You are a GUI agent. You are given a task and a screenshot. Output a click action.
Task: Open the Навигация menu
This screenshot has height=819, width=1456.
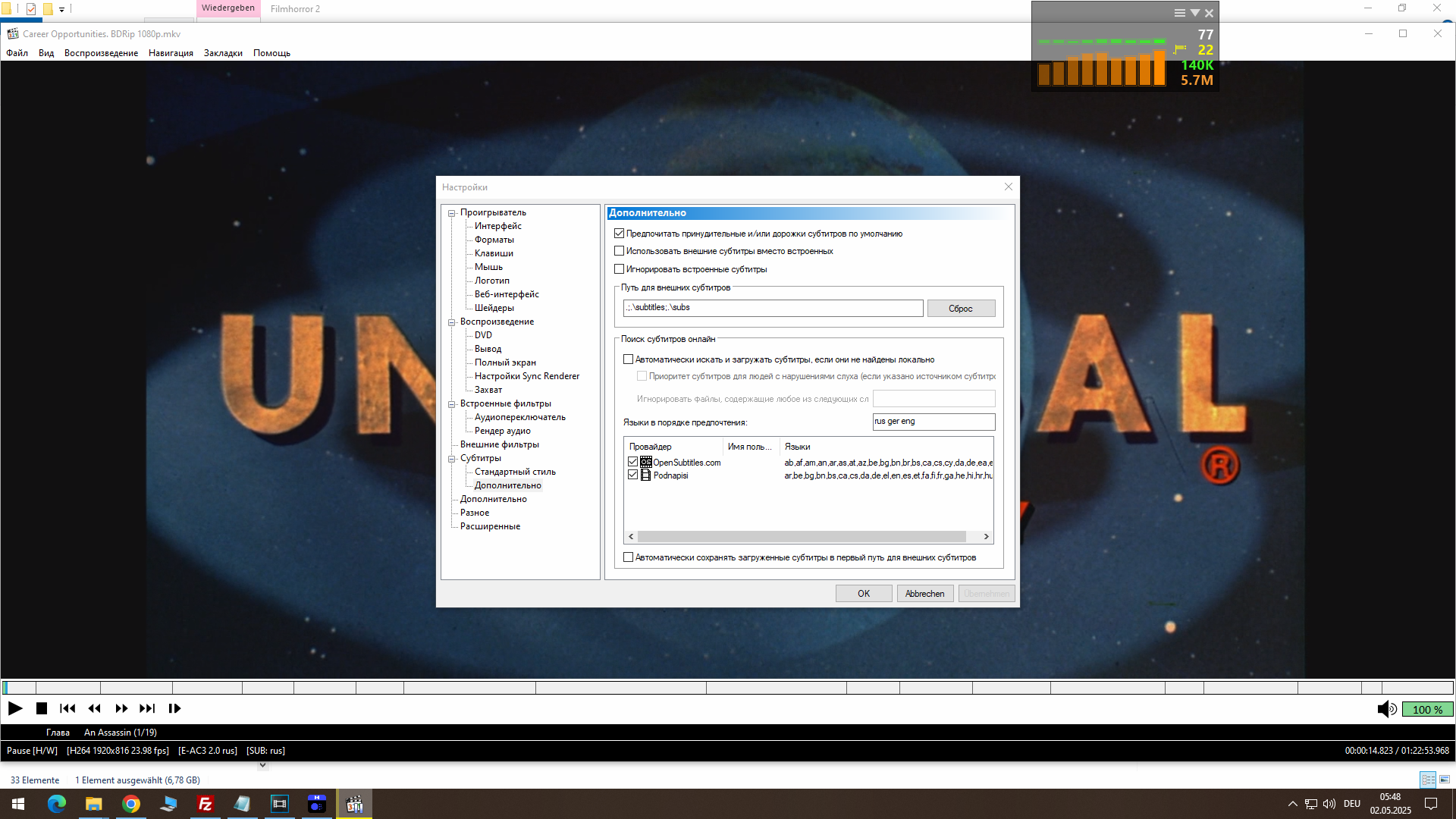pyautogui.click(x=171, y=53)
